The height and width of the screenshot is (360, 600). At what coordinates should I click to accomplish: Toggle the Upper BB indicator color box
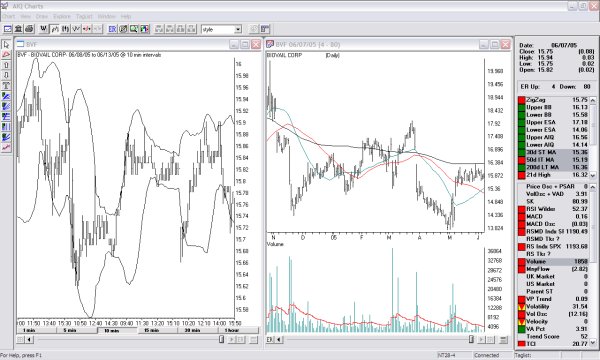[x=522, y=108]
